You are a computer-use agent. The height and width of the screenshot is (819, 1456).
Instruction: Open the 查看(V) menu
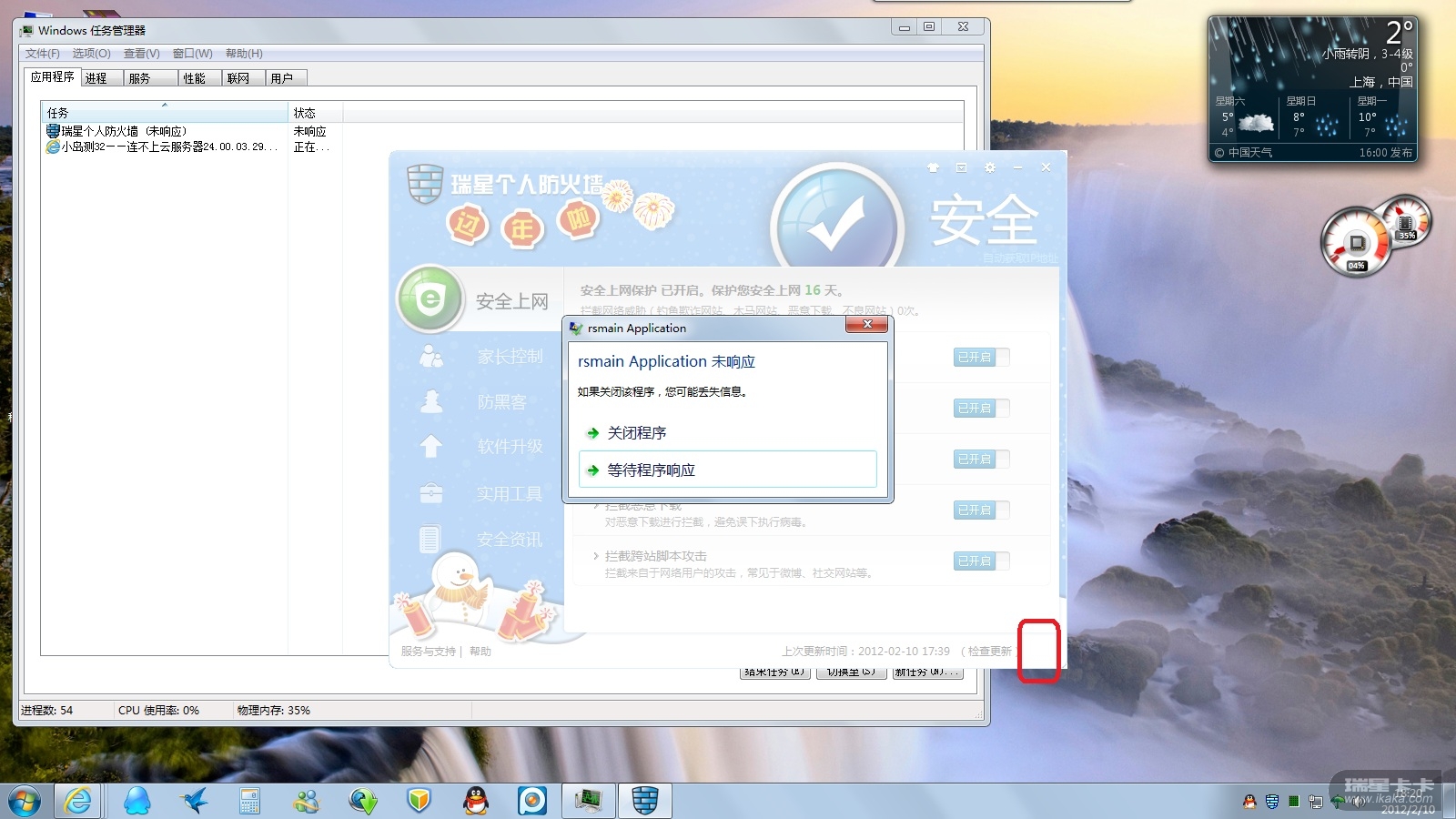pyautogui.click(x=142, y=54)
